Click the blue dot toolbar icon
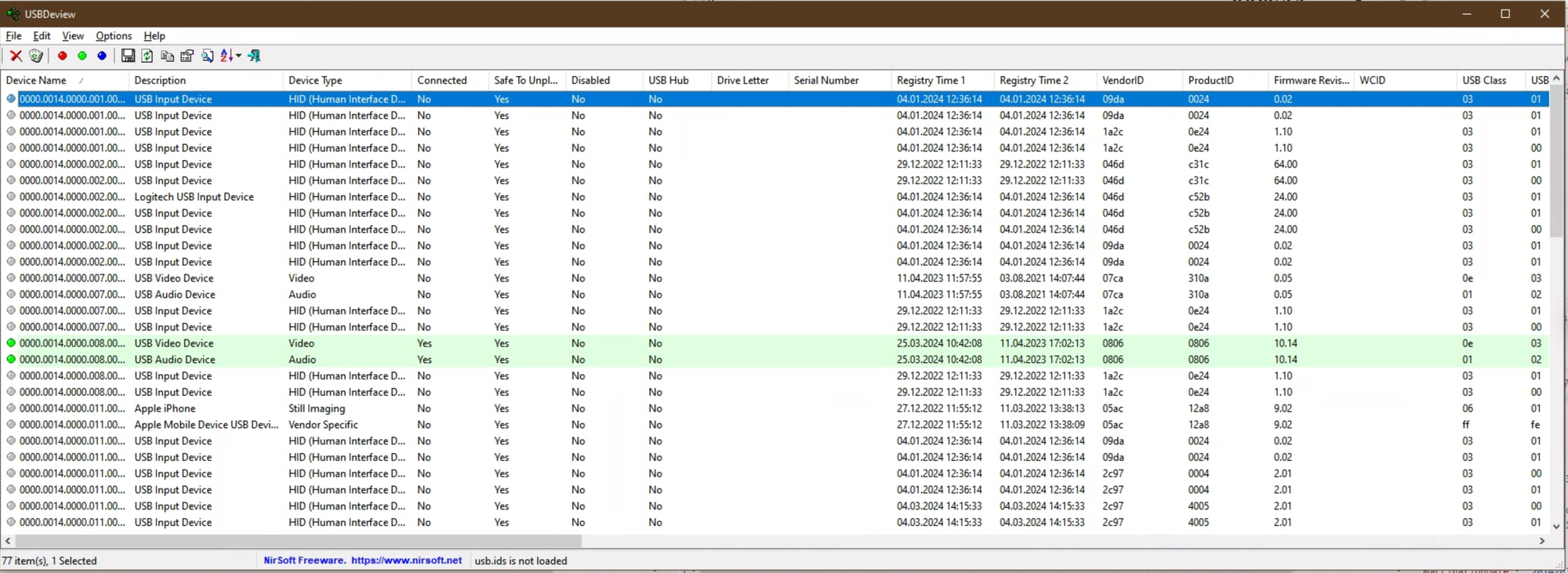1568x573 pixels. pyautogui.click(x=102, y=56)
